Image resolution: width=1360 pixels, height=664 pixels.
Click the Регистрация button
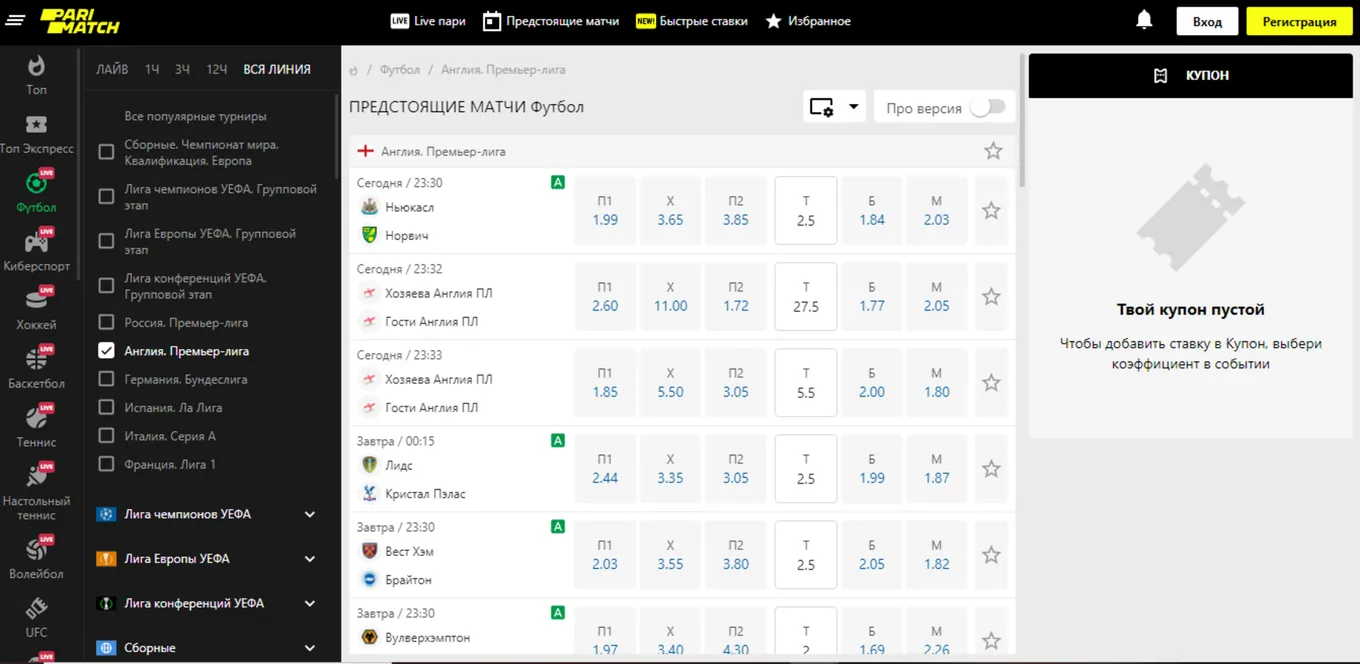click(1299, 21)
